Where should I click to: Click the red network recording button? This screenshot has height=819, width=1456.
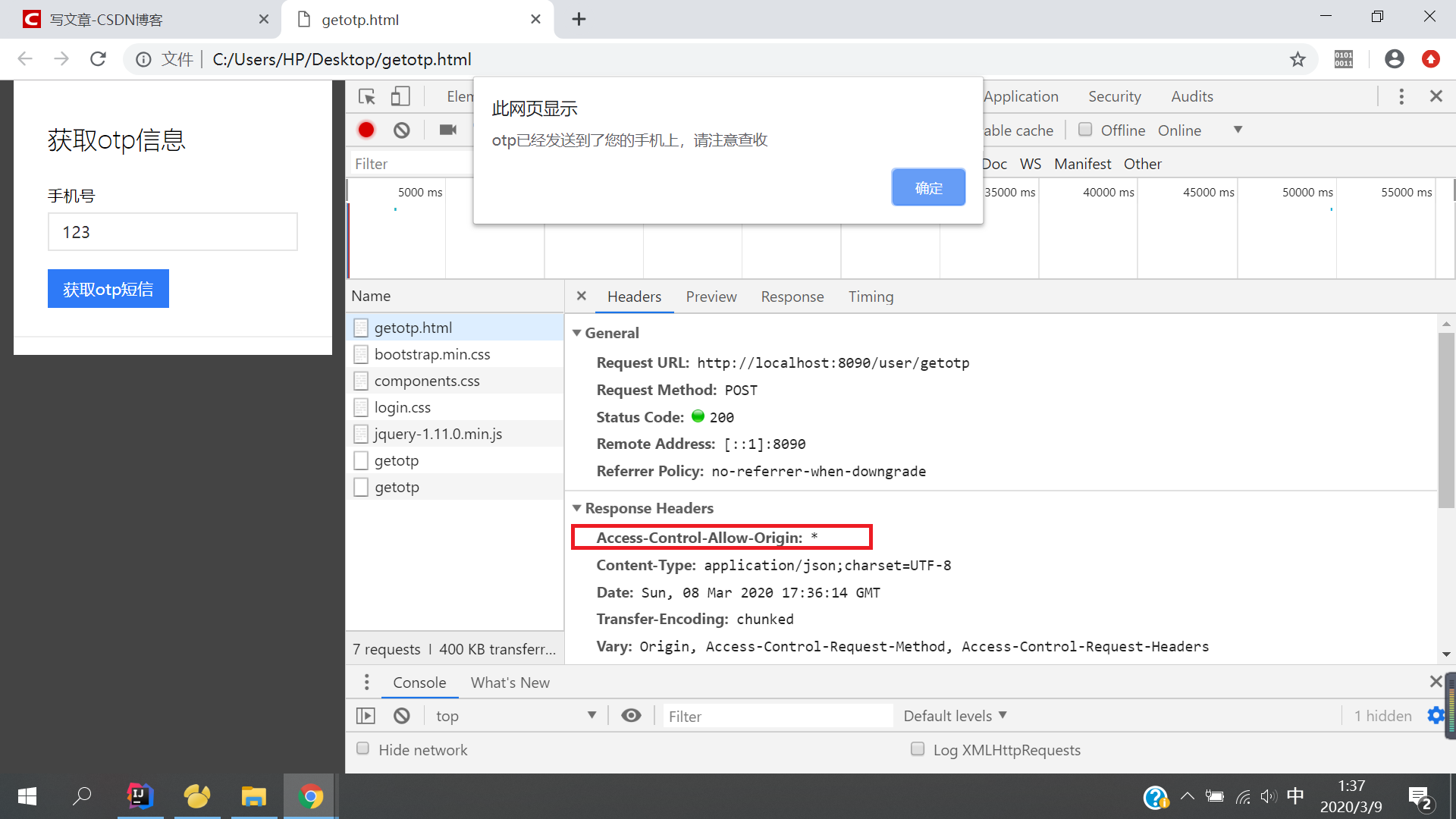[366, 130]
